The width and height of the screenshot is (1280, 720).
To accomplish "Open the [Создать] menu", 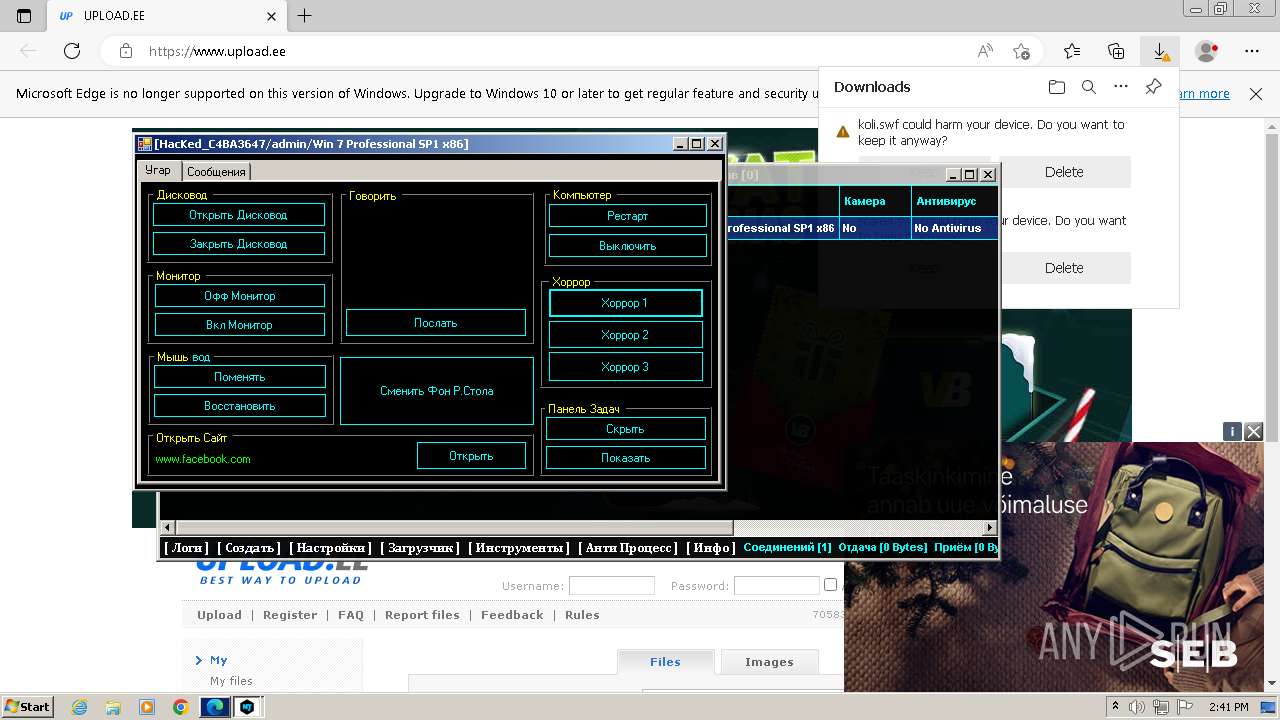I will [x=249, y=548].
